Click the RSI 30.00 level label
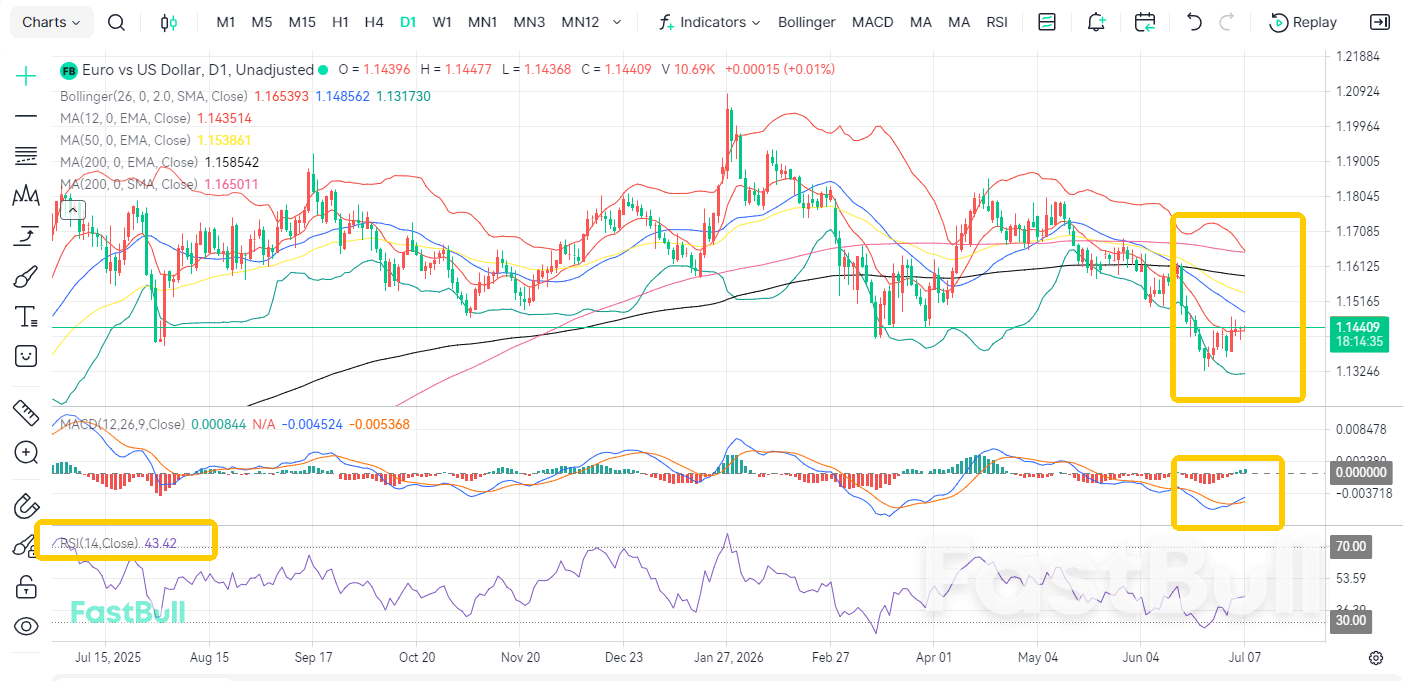Screen dimensions: 1403x681 pyautogui.click(x=1349, y=620)
